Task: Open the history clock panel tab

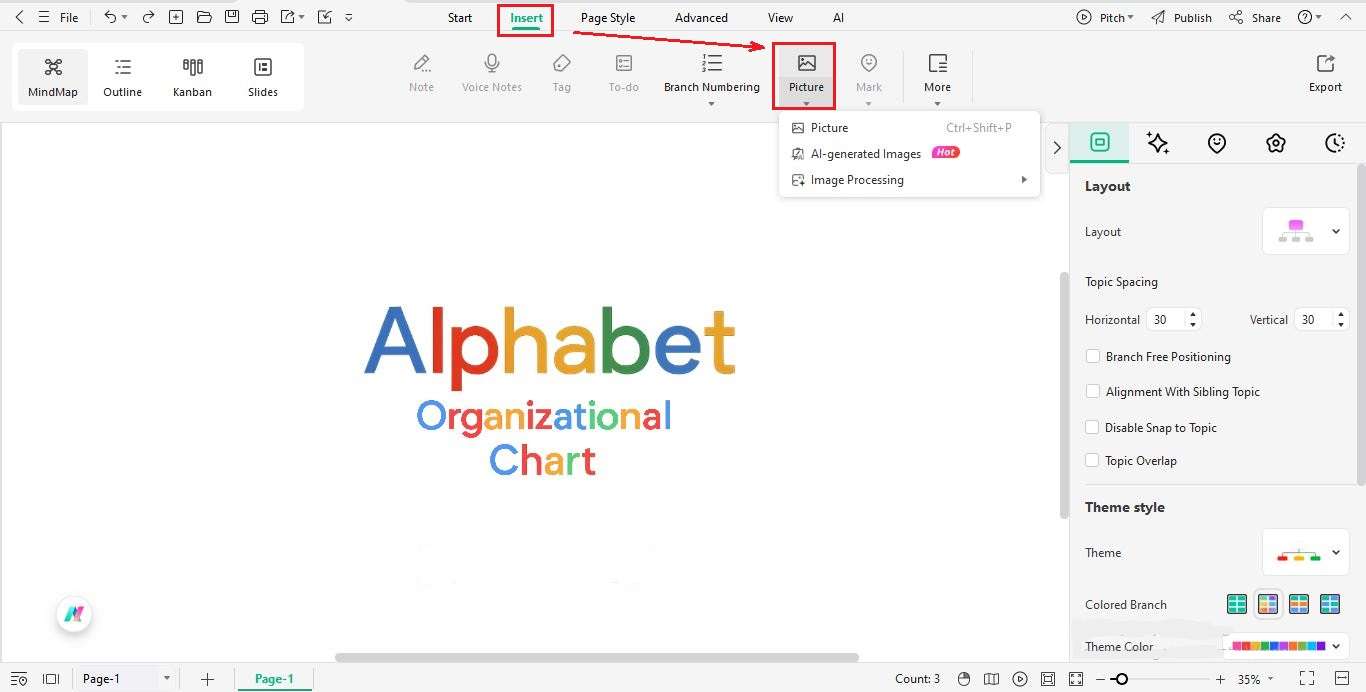Action: (1334, 143)
